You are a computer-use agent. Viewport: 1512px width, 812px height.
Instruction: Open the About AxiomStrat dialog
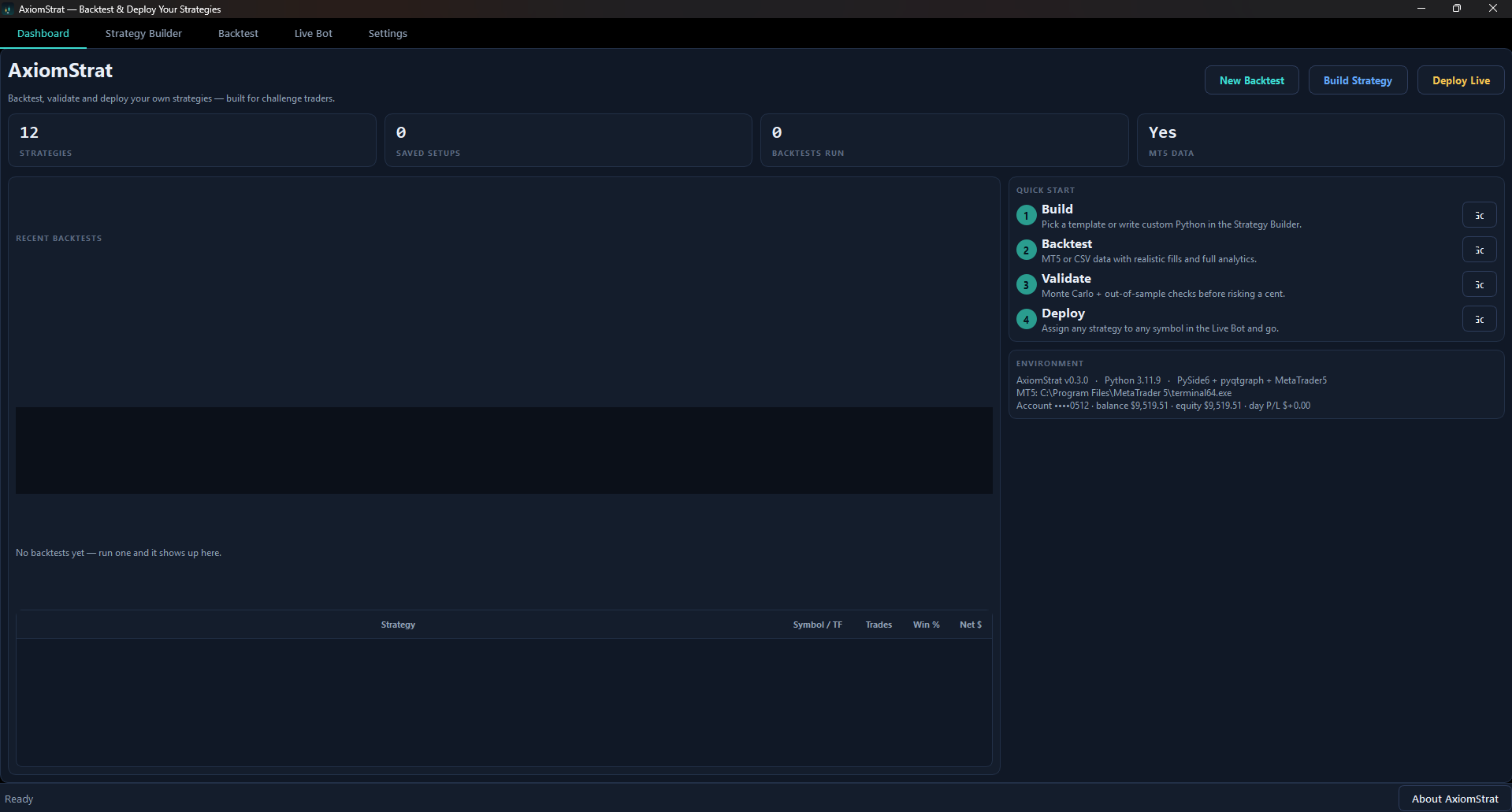[x=1454, y=799]
